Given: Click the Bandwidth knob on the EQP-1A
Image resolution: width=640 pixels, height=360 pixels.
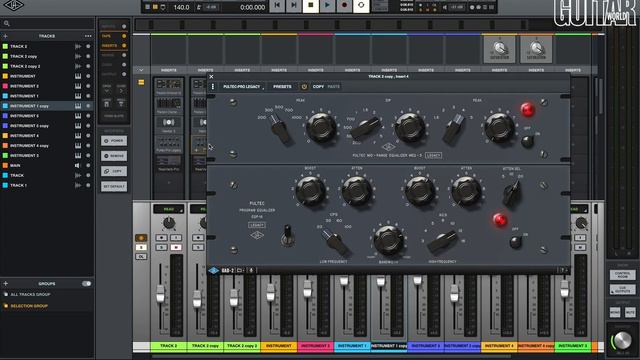Looking at the screenshot, I should 389,240.
